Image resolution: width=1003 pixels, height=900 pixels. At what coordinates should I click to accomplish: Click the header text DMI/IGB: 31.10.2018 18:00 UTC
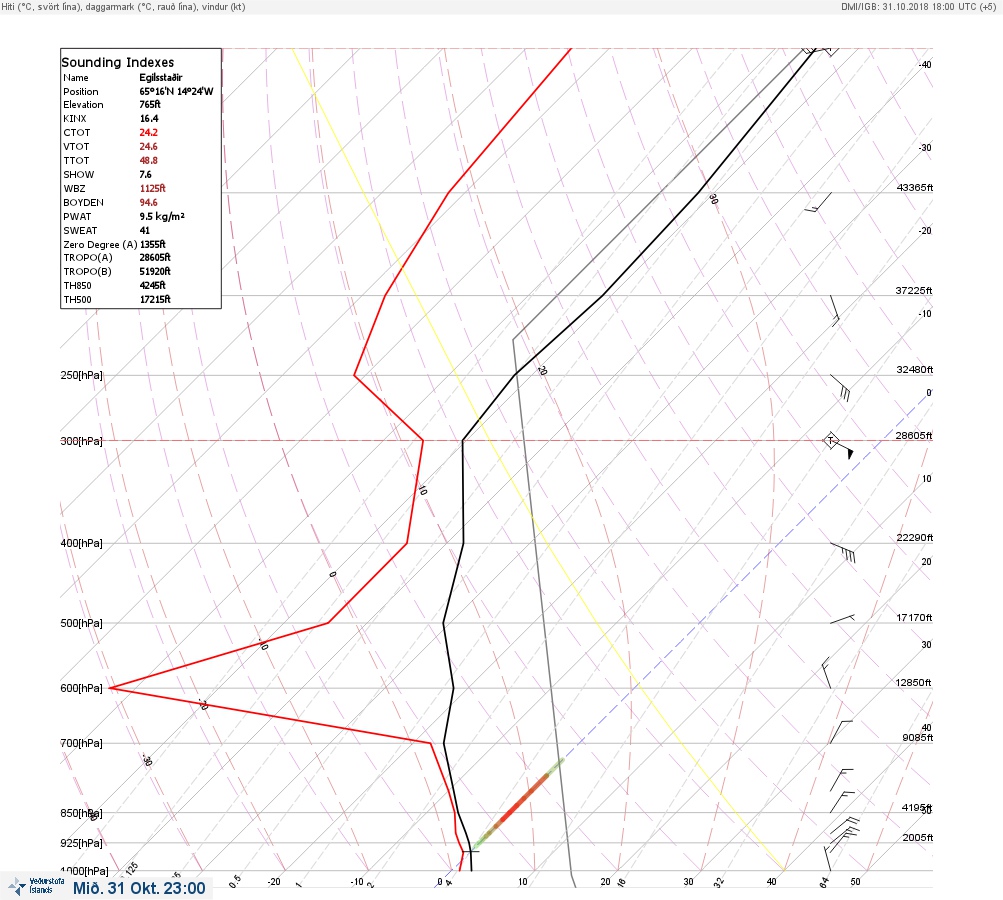coord(908,6)
